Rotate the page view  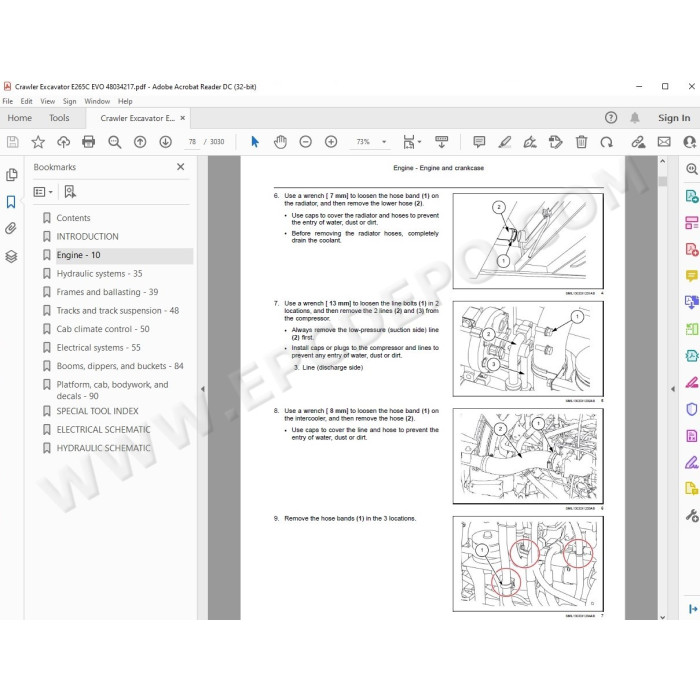click(x=606, y=142)
